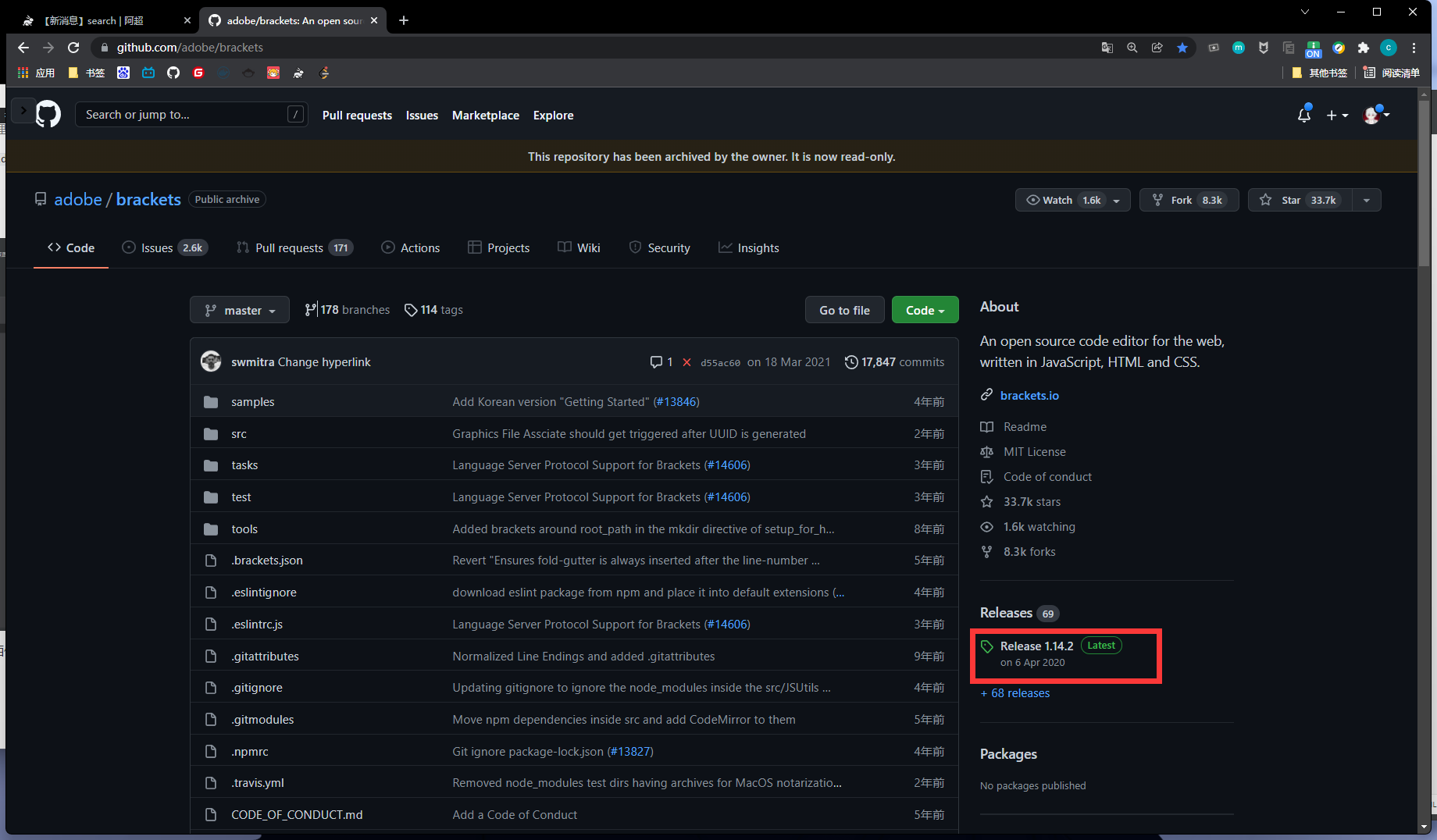
Task: Open the Code of conduct link in About
Action: click(1047, 477)
